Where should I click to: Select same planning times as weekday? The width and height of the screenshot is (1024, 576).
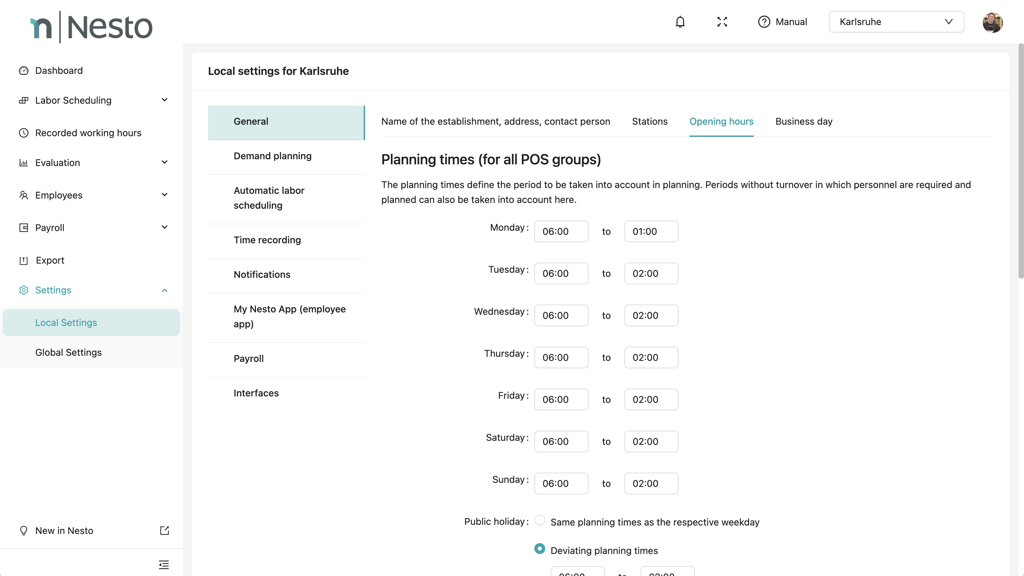tap(540, 521)
